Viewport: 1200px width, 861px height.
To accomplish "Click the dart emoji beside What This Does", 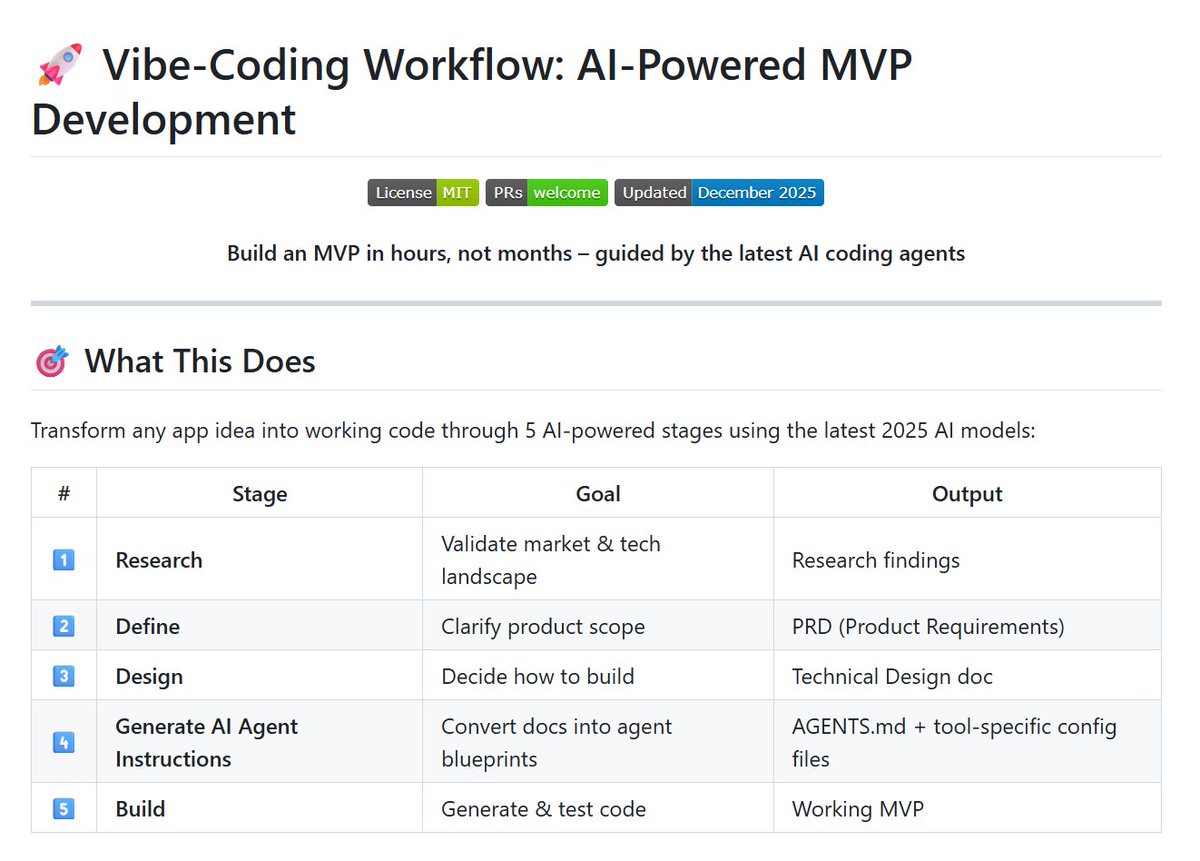I will 50,361.
